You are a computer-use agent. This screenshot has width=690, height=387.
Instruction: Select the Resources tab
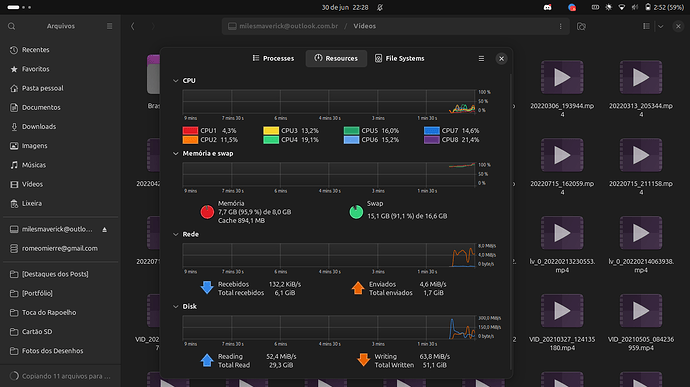[336, 58]
